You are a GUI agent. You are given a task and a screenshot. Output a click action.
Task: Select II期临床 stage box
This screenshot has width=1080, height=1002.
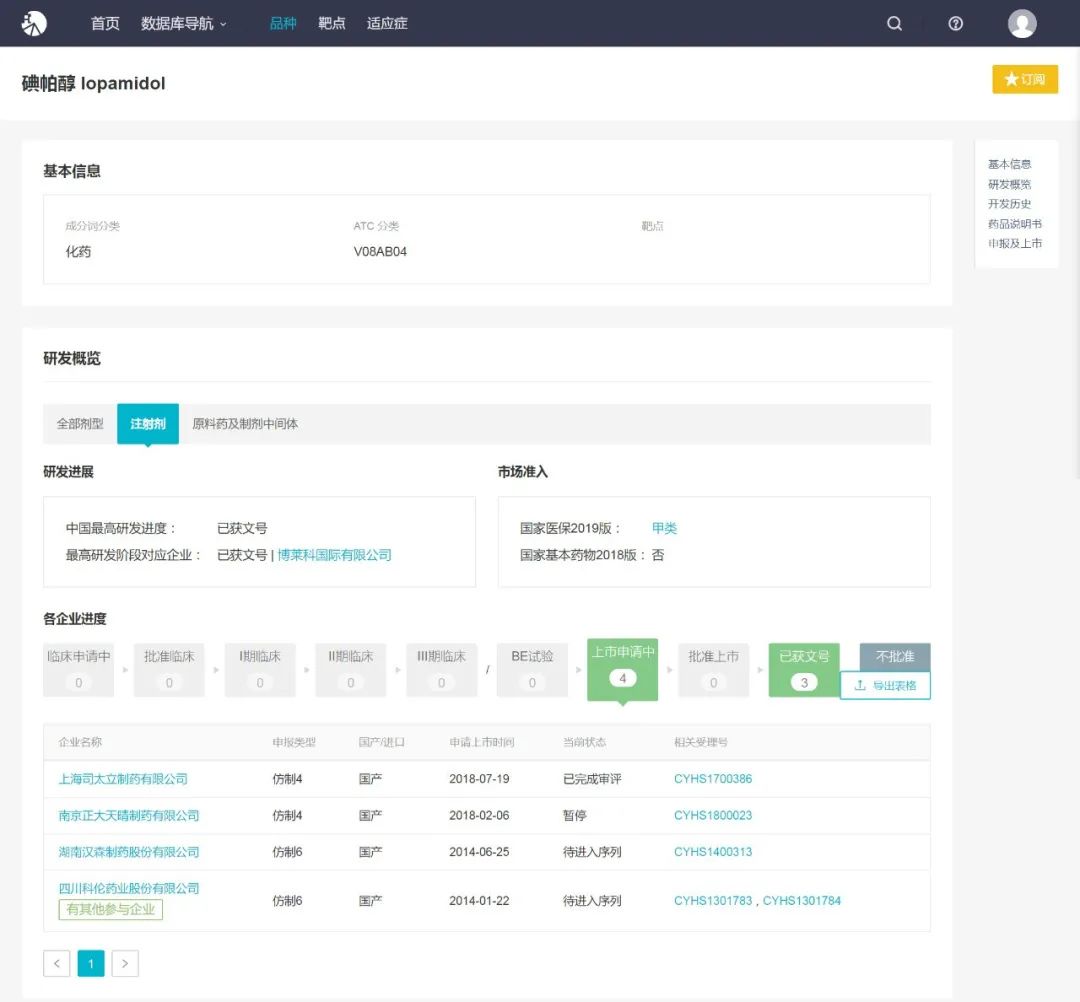point(351,670)
